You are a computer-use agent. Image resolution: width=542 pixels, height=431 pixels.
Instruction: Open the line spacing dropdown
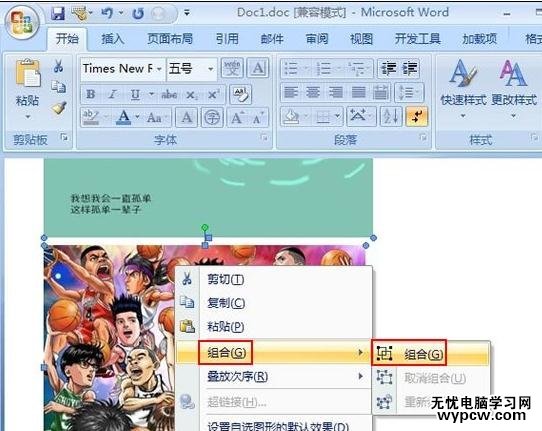[x=409, y=92]
